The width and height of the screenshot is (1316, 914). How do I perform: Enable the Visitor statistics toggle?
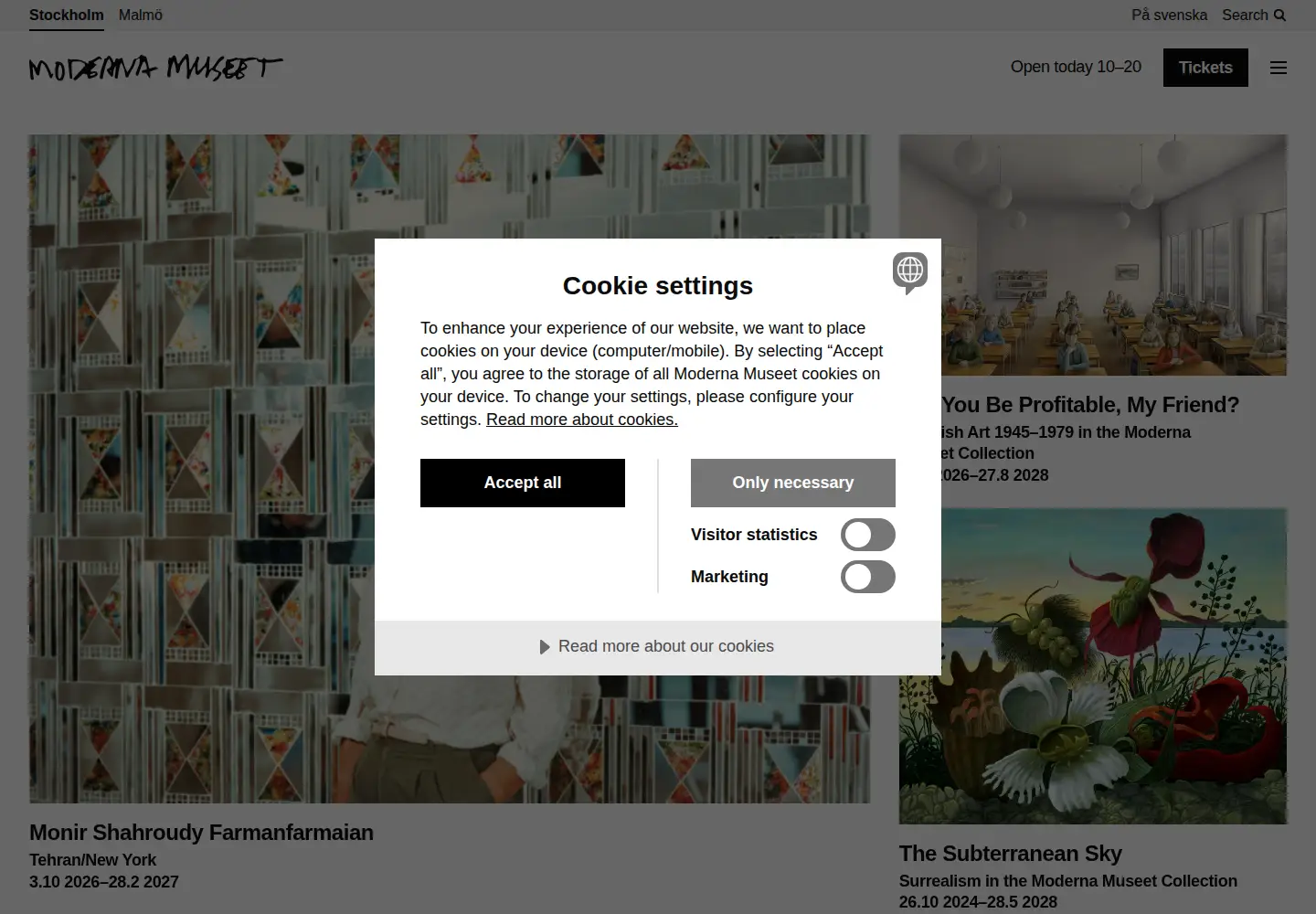click(868, 535)
